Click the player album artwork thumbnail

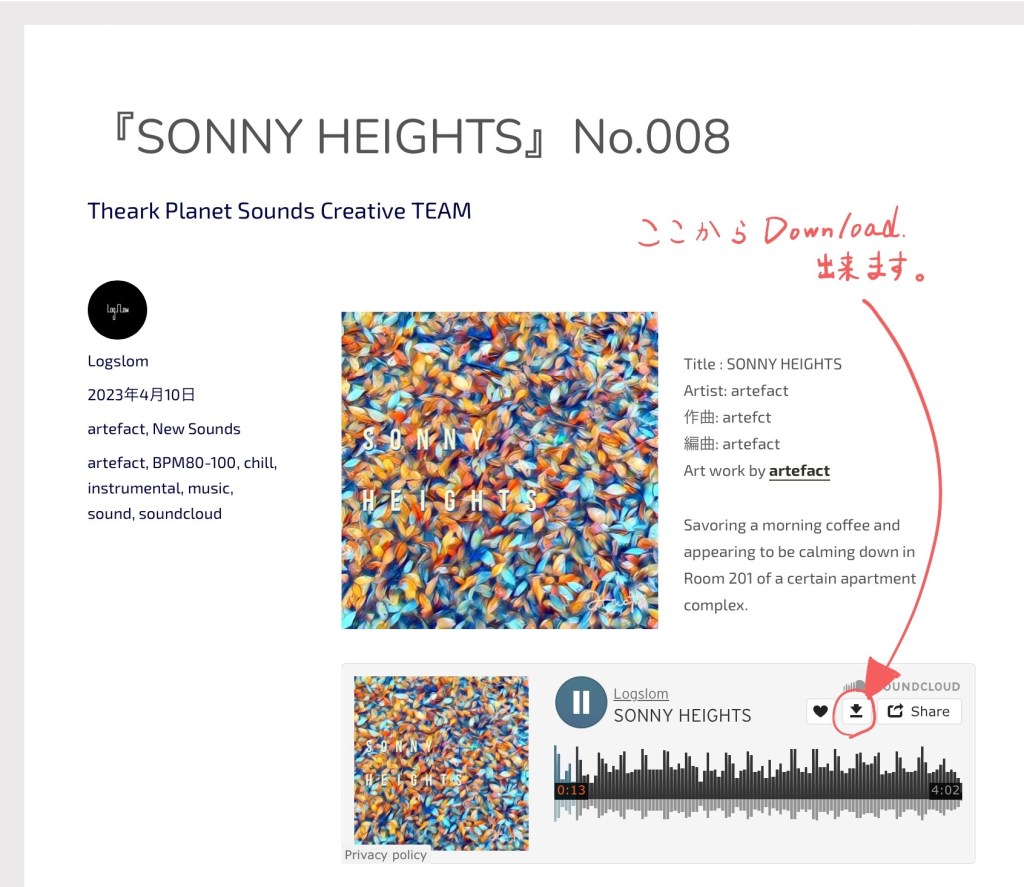pos(441,762)
